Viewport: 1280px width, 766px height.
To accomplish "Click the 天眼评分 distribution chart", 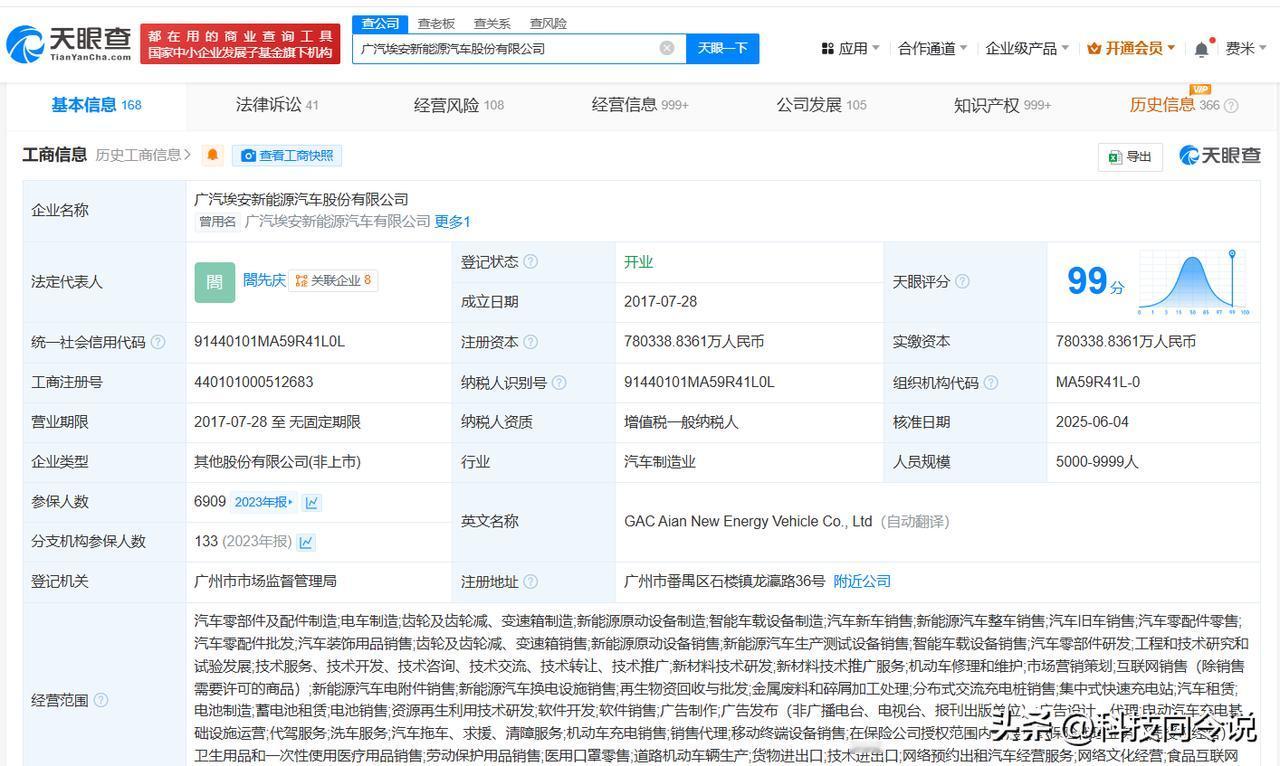I will pos(1194,283).
